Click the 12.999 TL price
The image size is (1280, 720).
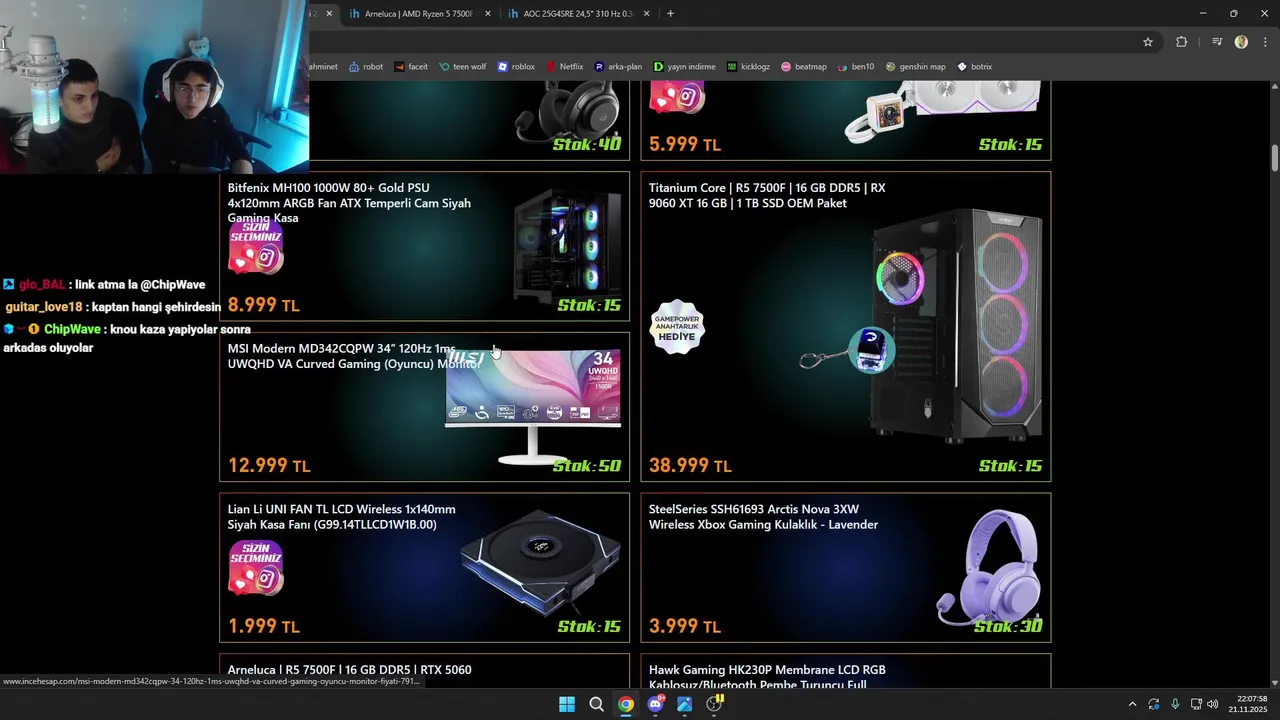tap(269, 465)
